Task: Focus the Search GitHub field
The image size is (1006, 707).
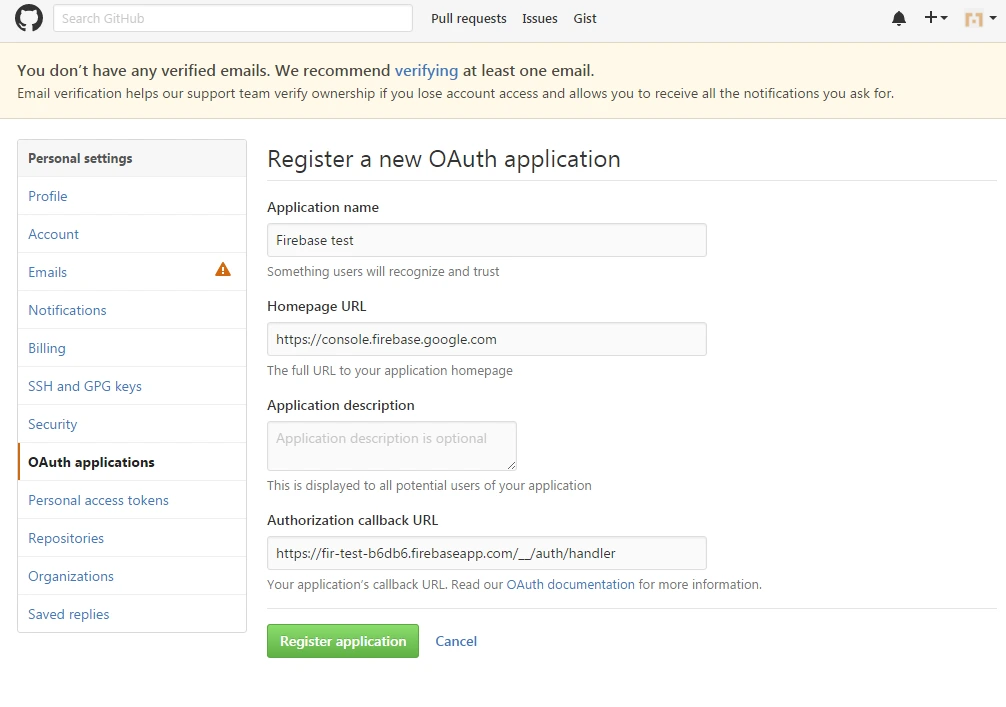Action: pos(233,18)
